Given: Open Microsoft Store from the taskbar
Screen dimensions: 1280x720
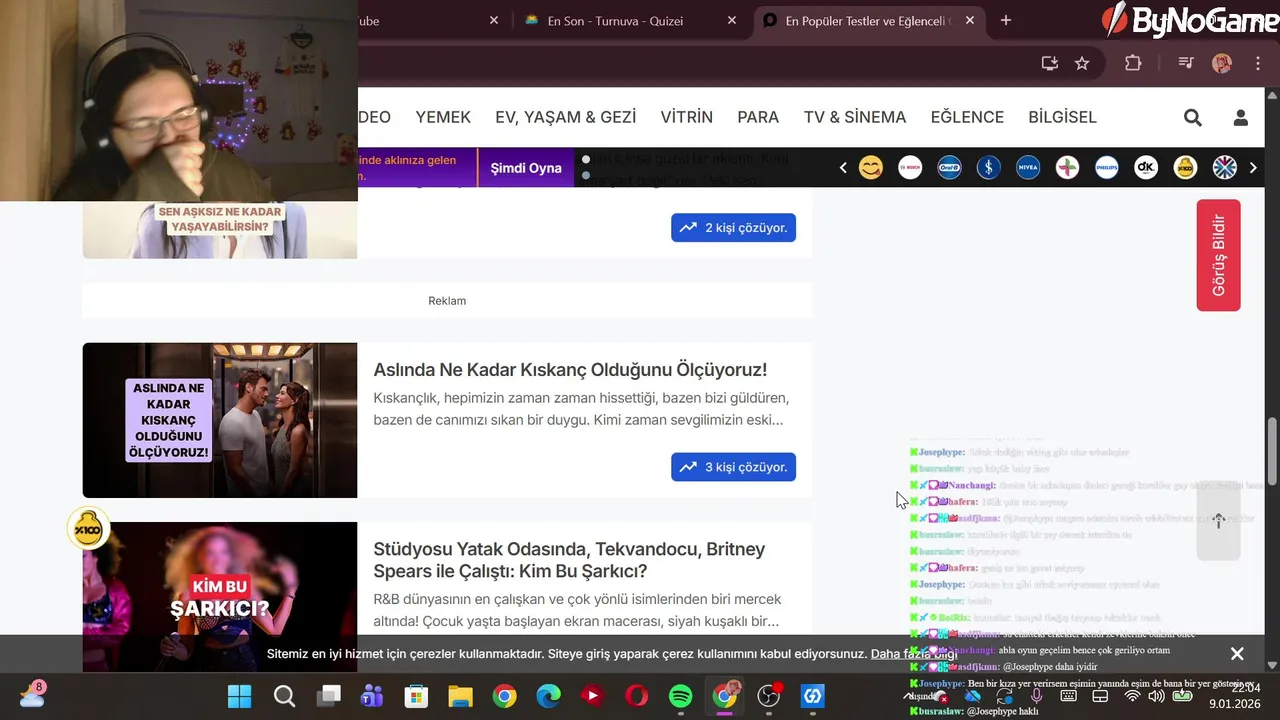Looking at the screenshot, I should point(416,696).
